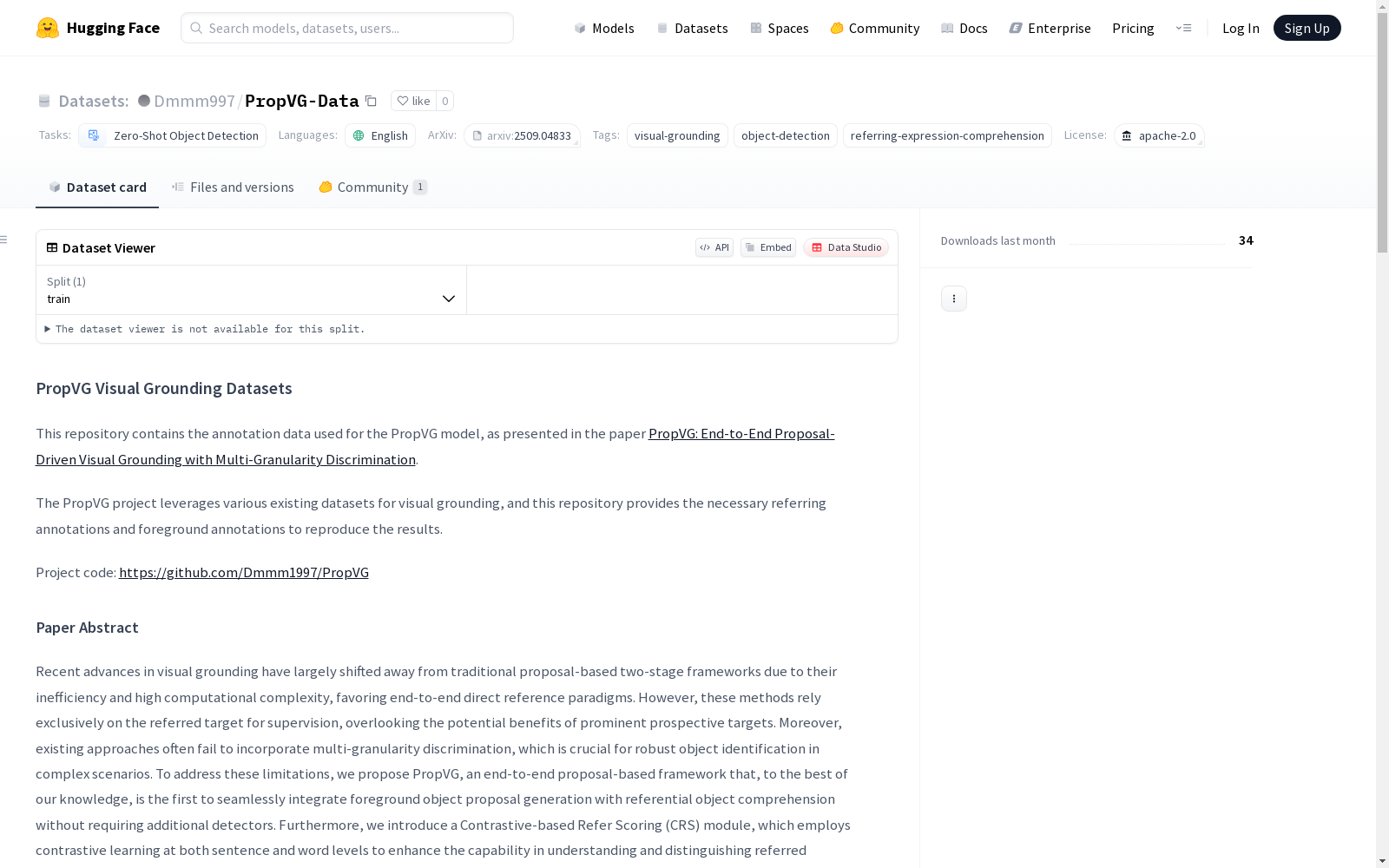Image resolution: width=1389 pixels, height=868 pixels.
Task: Click the visual-grounding tag
Action: 677,135
